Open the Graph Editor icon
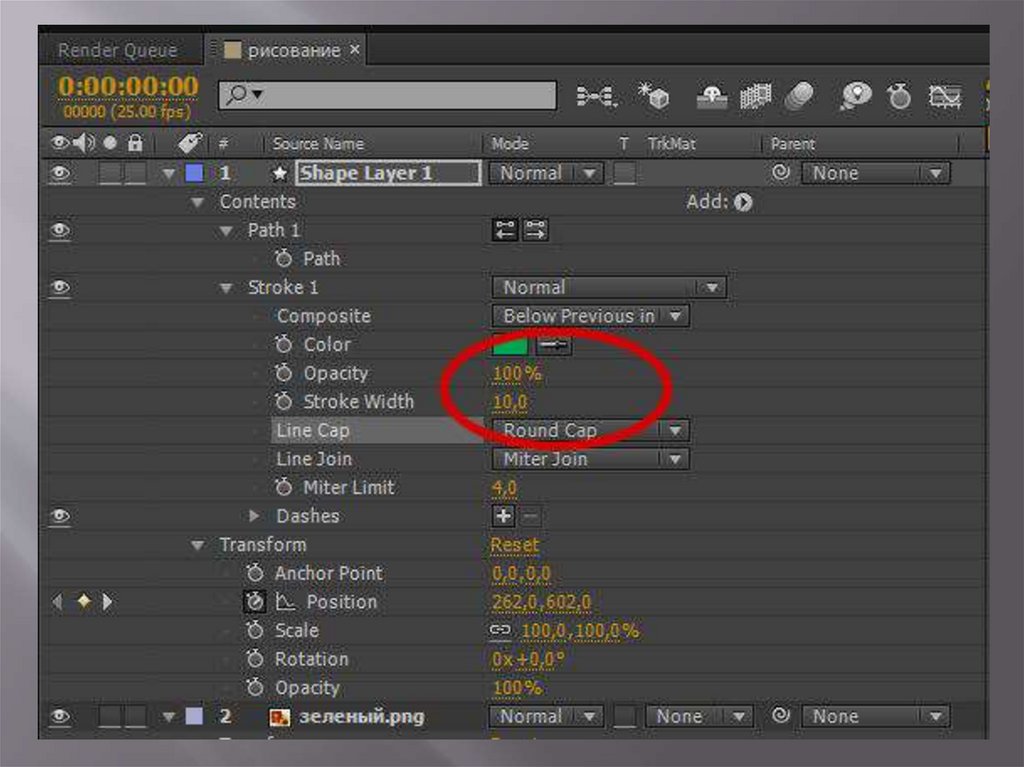This screenshot has width=1024, height=767. pyautogui.click(x=945, y=97)
